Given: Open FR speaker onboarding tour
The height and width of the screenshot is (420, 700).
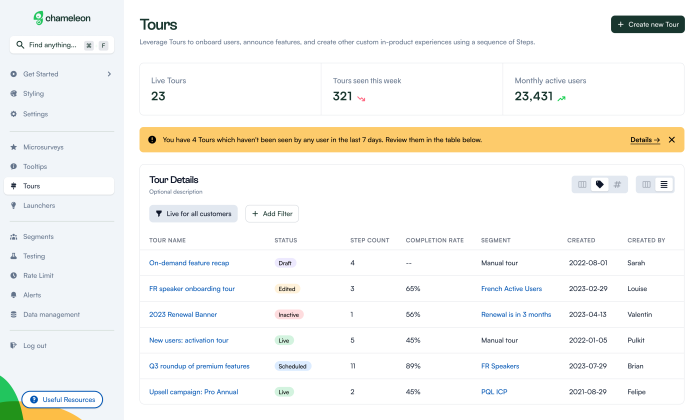Looking at the screenshot, I should coord(192,289).
